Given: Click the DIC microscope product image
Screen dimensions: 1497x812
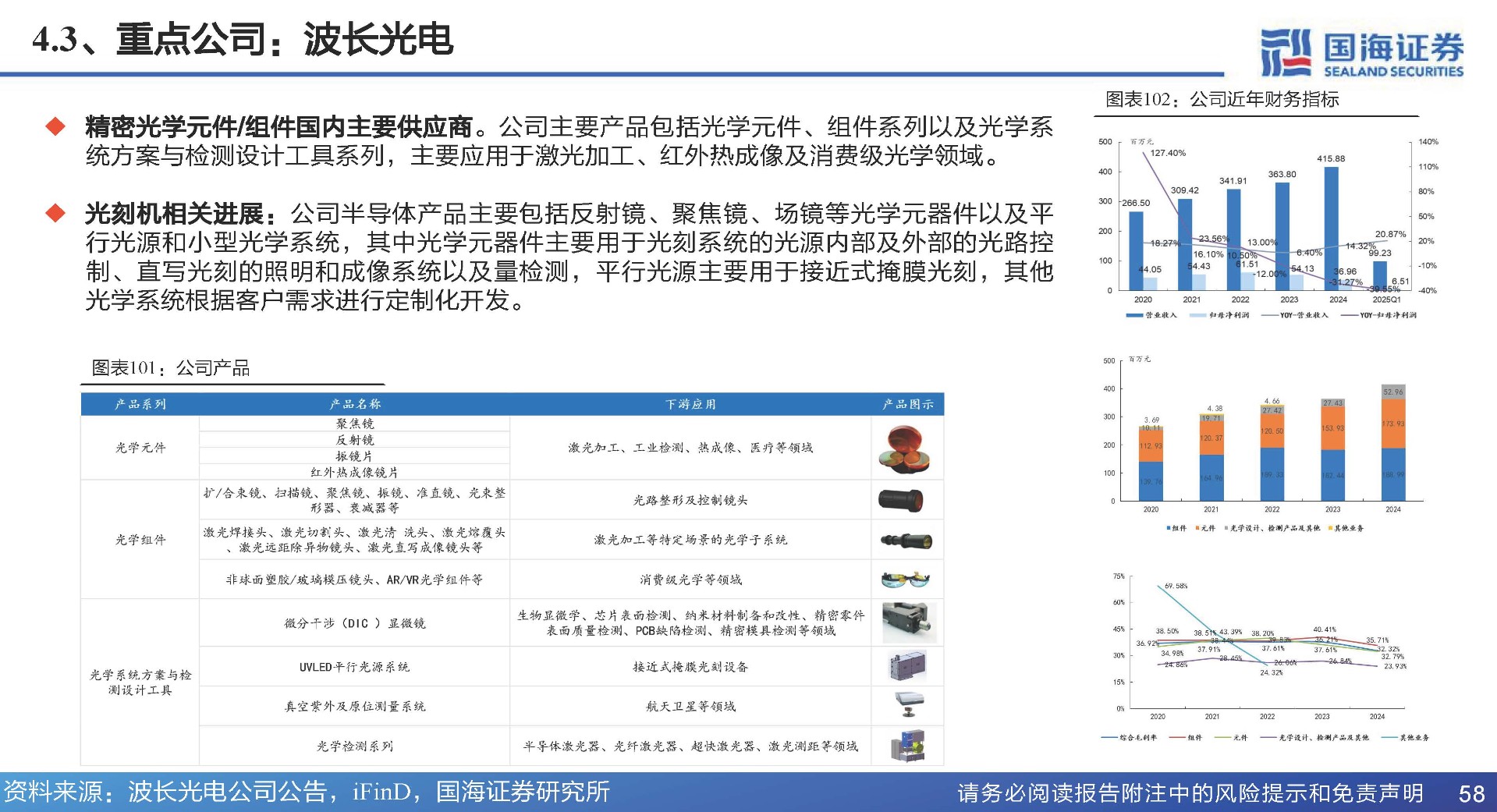Looking at the screenshot, I should [905, 622].
